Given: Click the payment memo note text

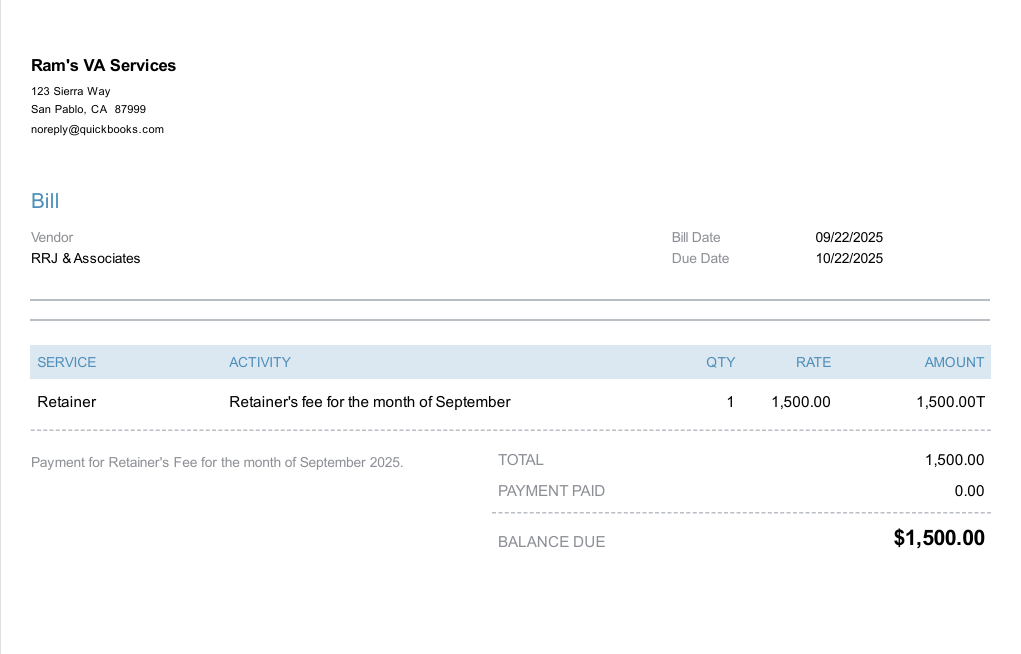Looking at the screenshot, I should pyautogui.click(x=217, y=462).
